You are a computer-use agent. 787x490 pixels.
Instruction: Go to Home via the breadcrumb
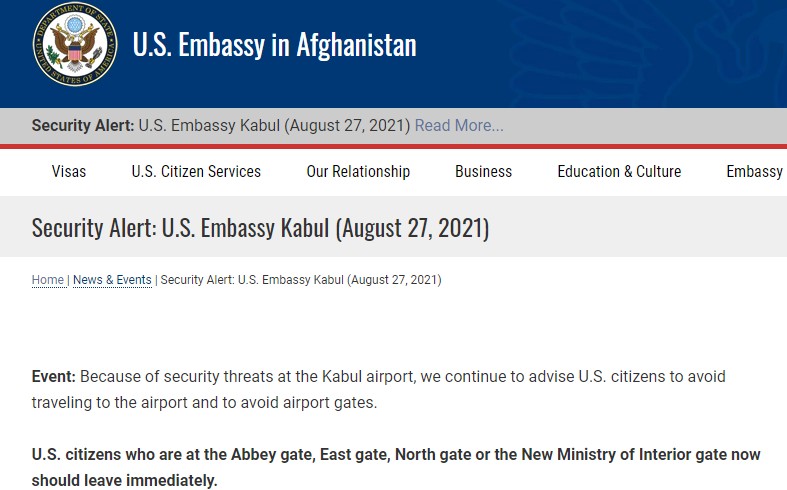[x=48, y=280]
